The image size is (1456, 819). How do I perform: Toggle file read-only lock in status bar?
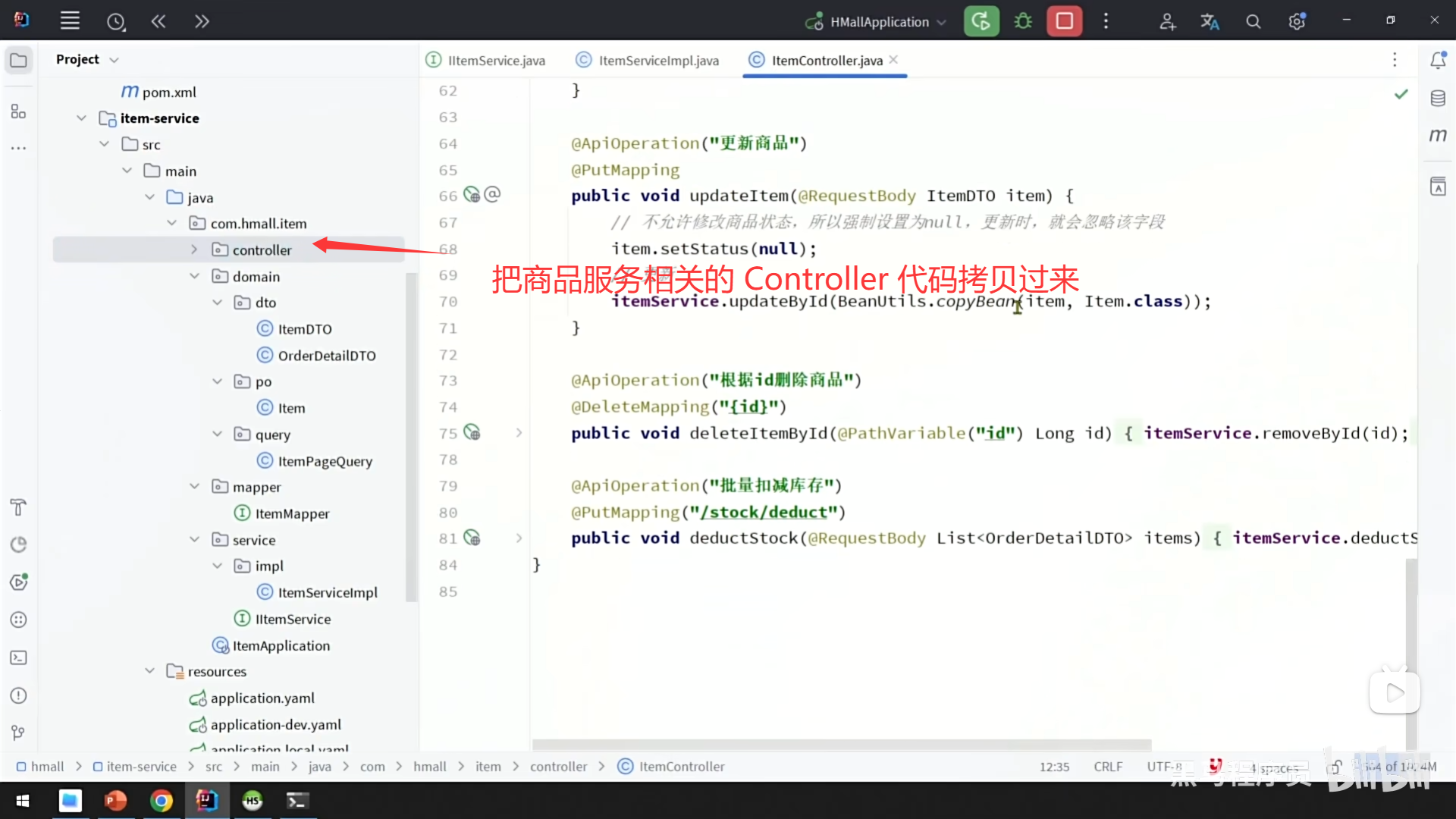(1335, 767)
